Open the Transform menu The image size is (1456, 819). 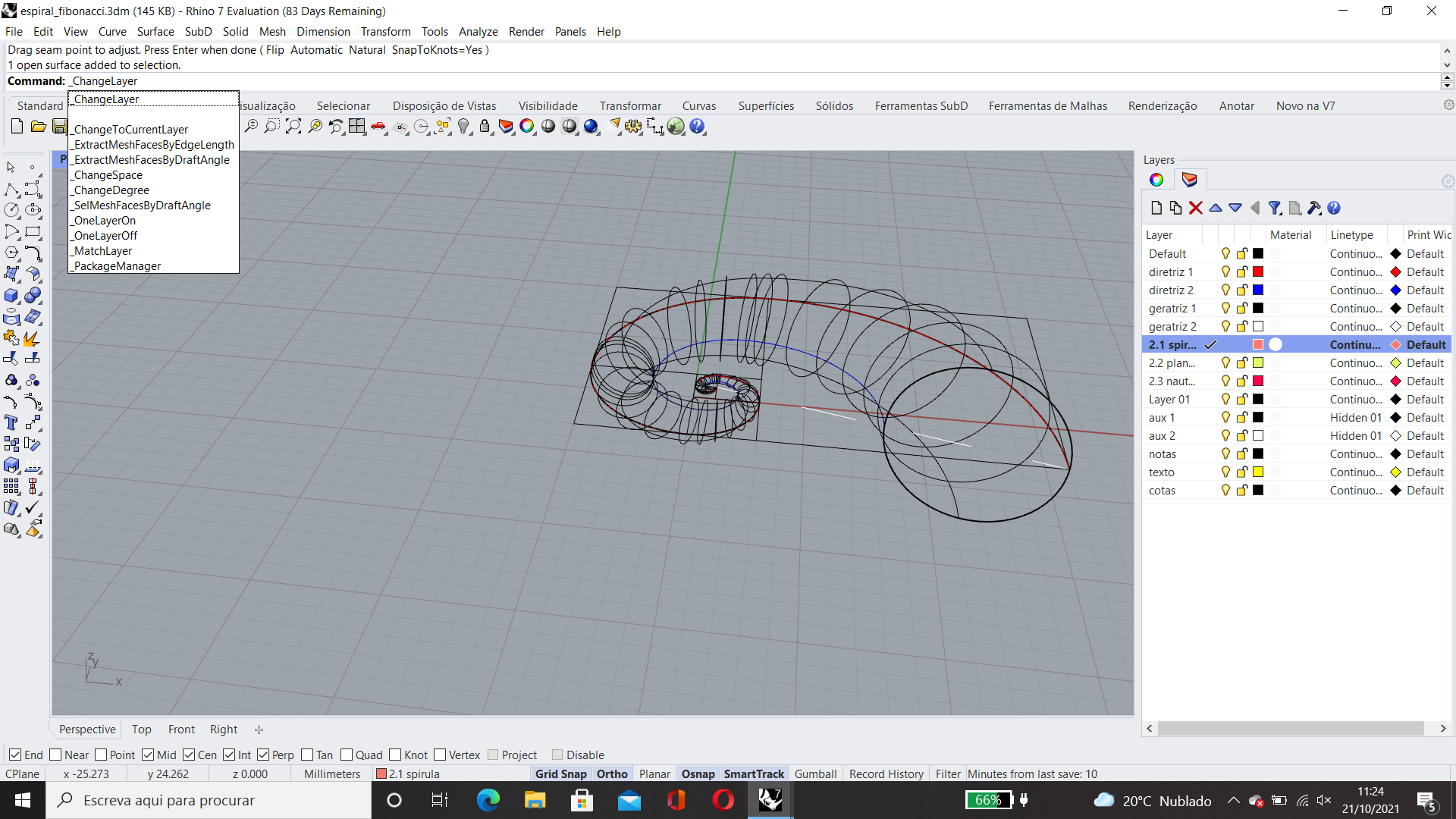(385, 31)
